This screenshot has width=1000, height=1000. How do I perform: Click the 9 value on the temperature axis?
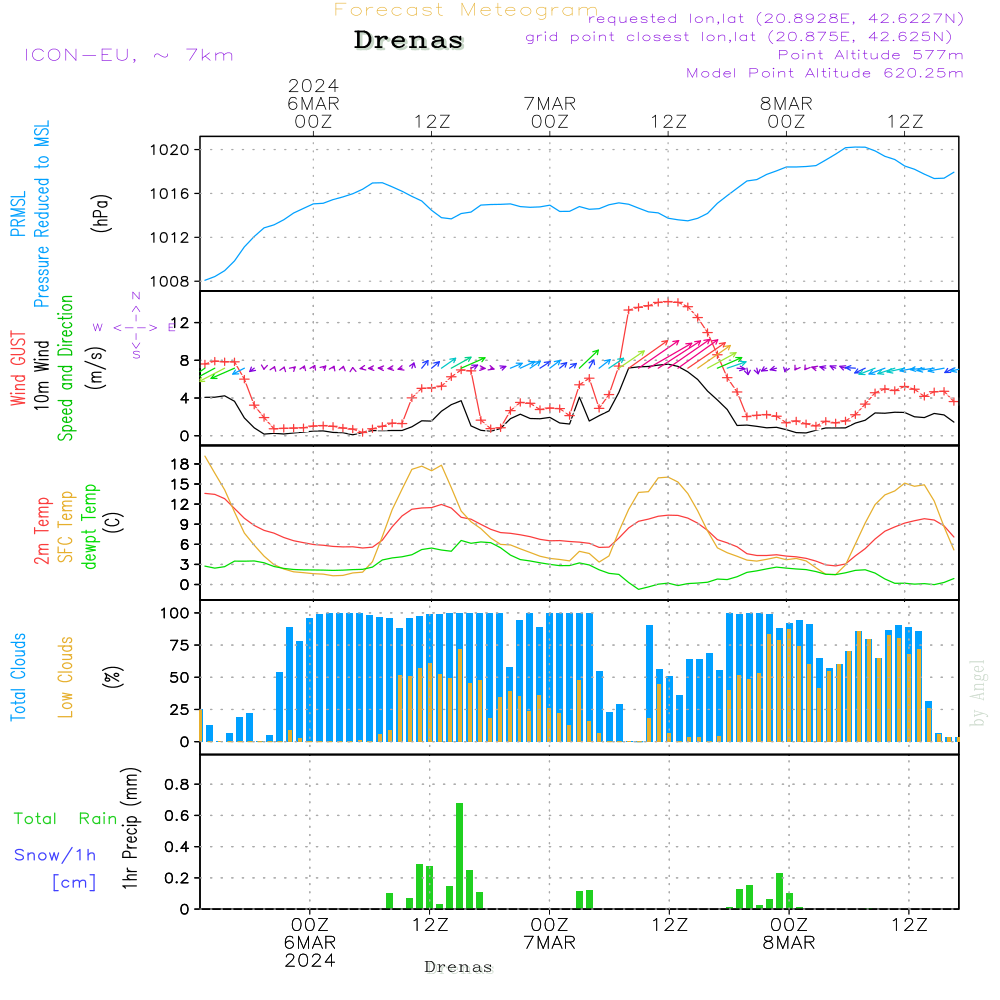click(x=184, y=525)
